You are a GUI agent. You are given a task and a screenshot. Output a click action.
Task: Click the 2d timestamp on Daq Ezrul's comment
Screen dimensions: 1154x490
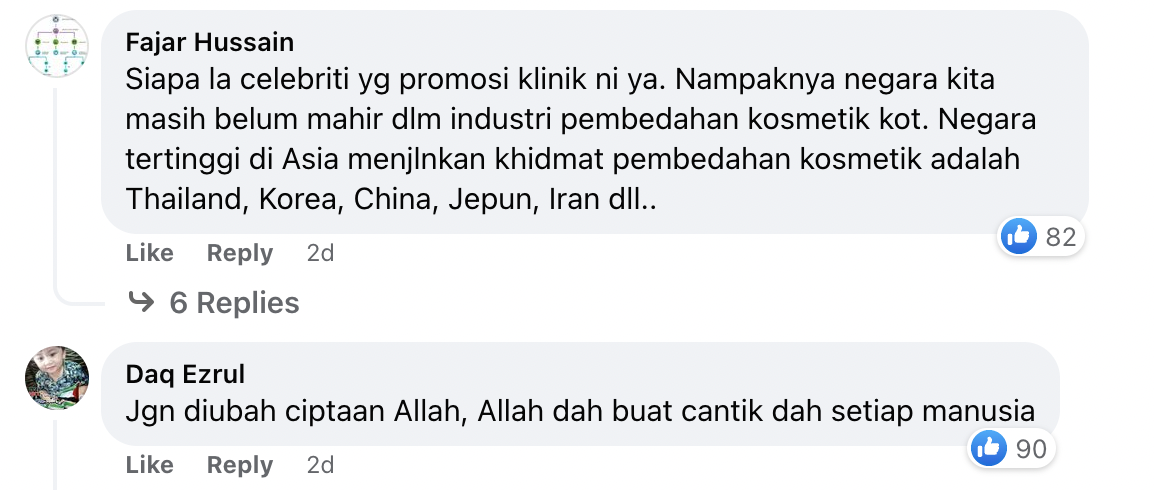(320, 465)
